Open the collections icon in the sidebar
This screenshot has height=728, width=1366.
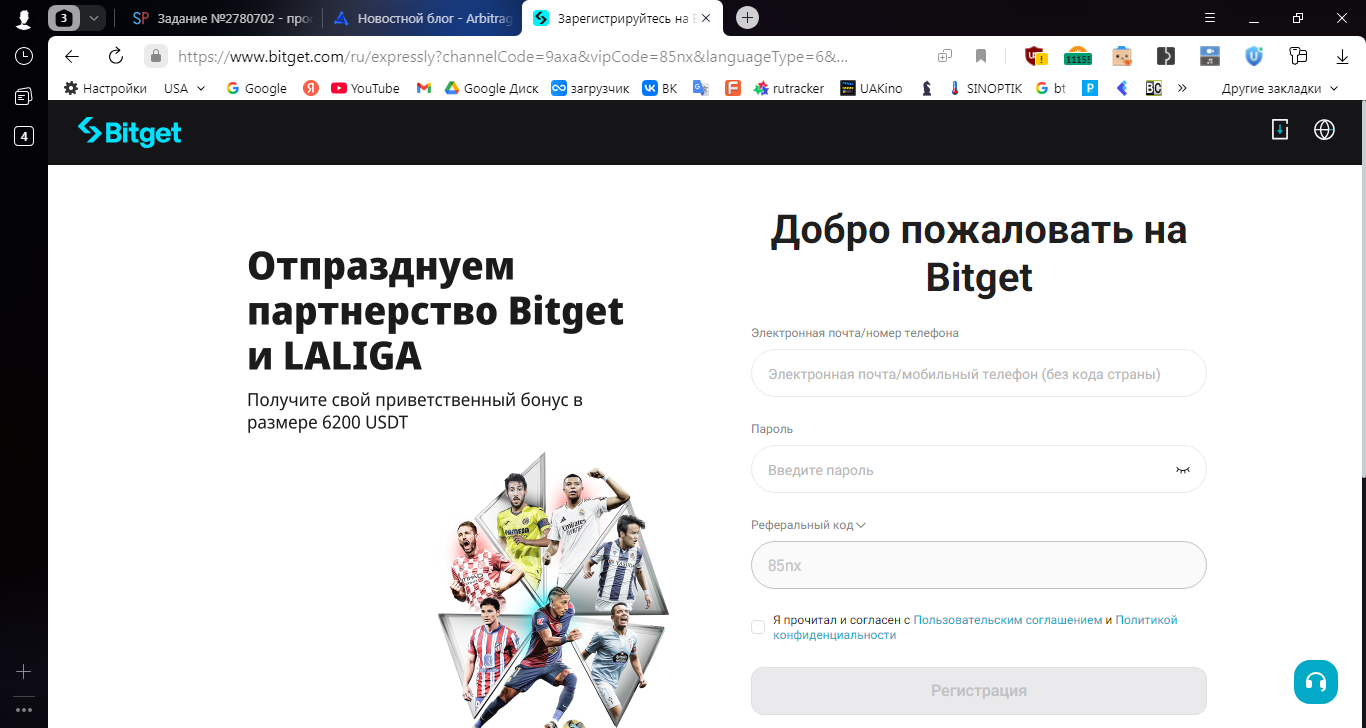pos(24,96)
